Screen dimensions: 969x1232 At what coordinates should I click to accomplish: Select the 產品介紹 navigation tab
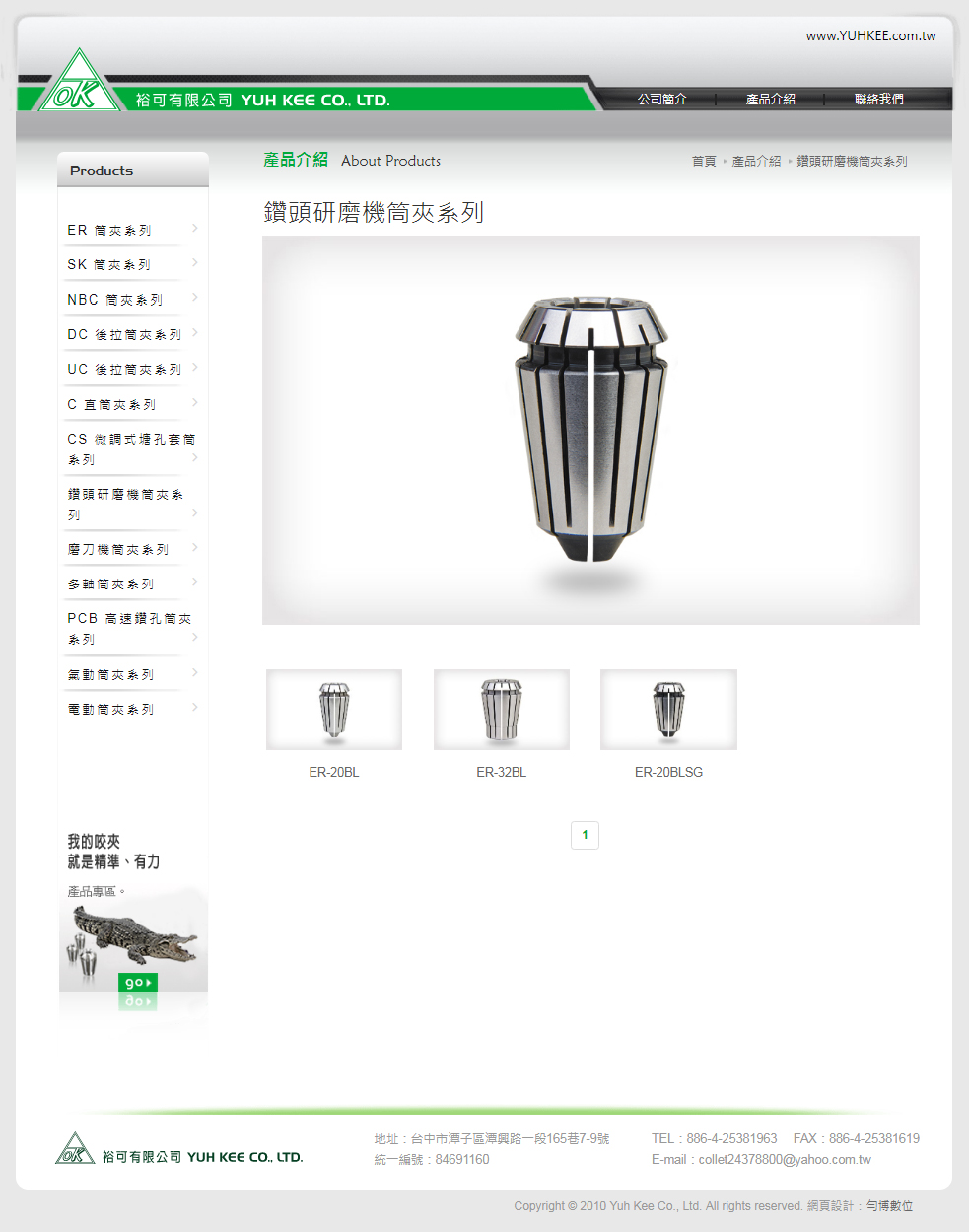coord(770,100)
